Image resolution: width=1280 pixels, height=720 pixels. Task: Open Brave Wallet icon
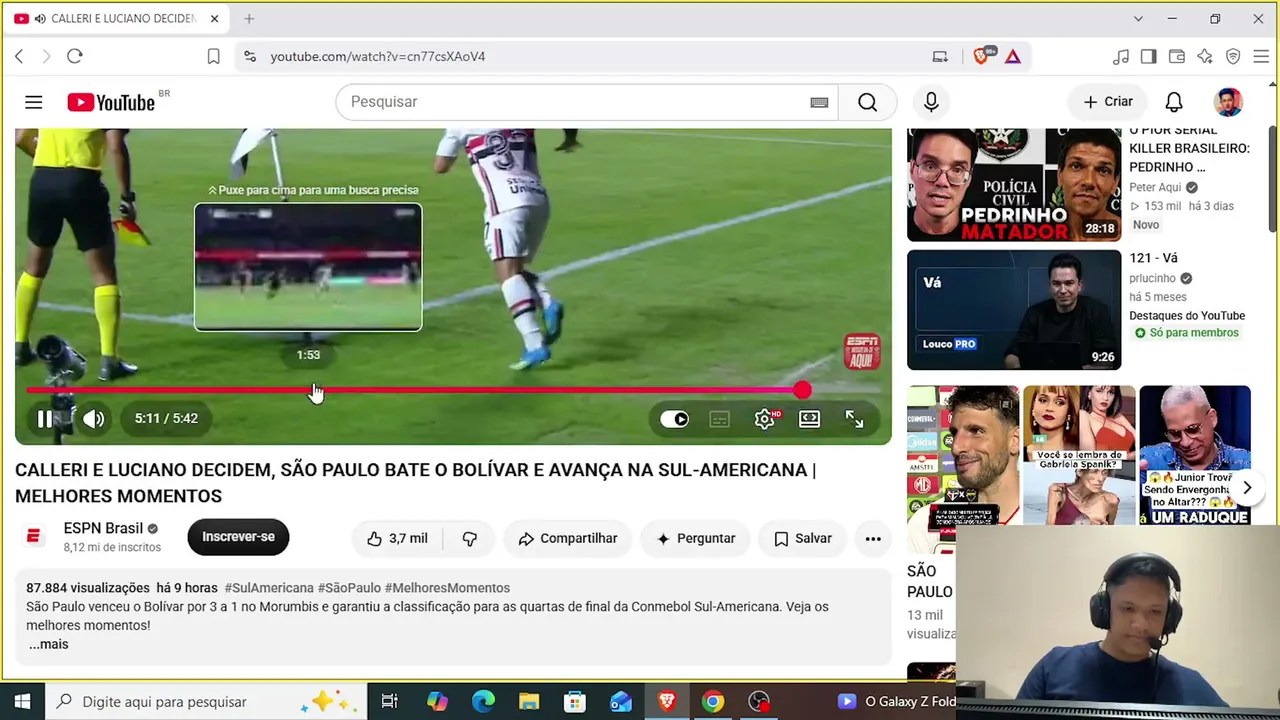tap(1176, 57)
